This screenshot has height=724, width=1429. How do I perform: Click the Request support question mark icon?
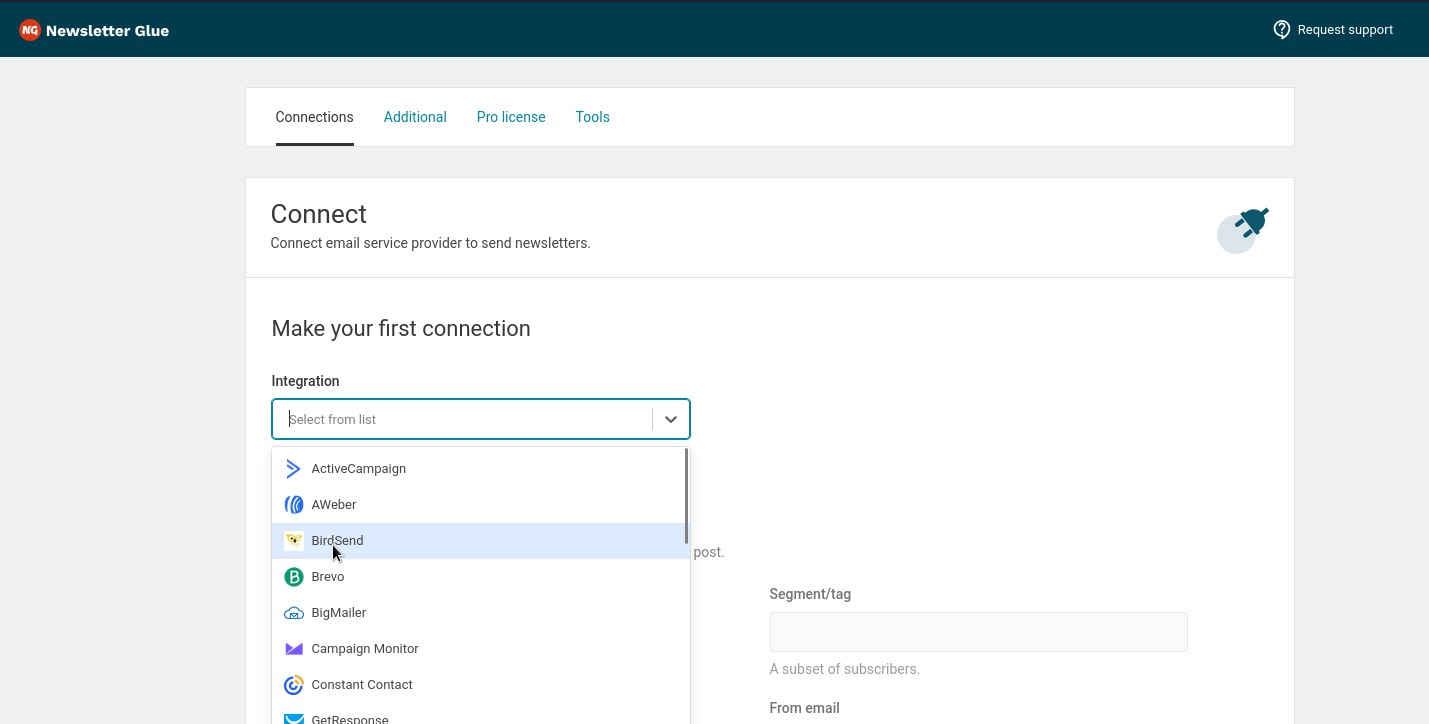[1281, 30]
